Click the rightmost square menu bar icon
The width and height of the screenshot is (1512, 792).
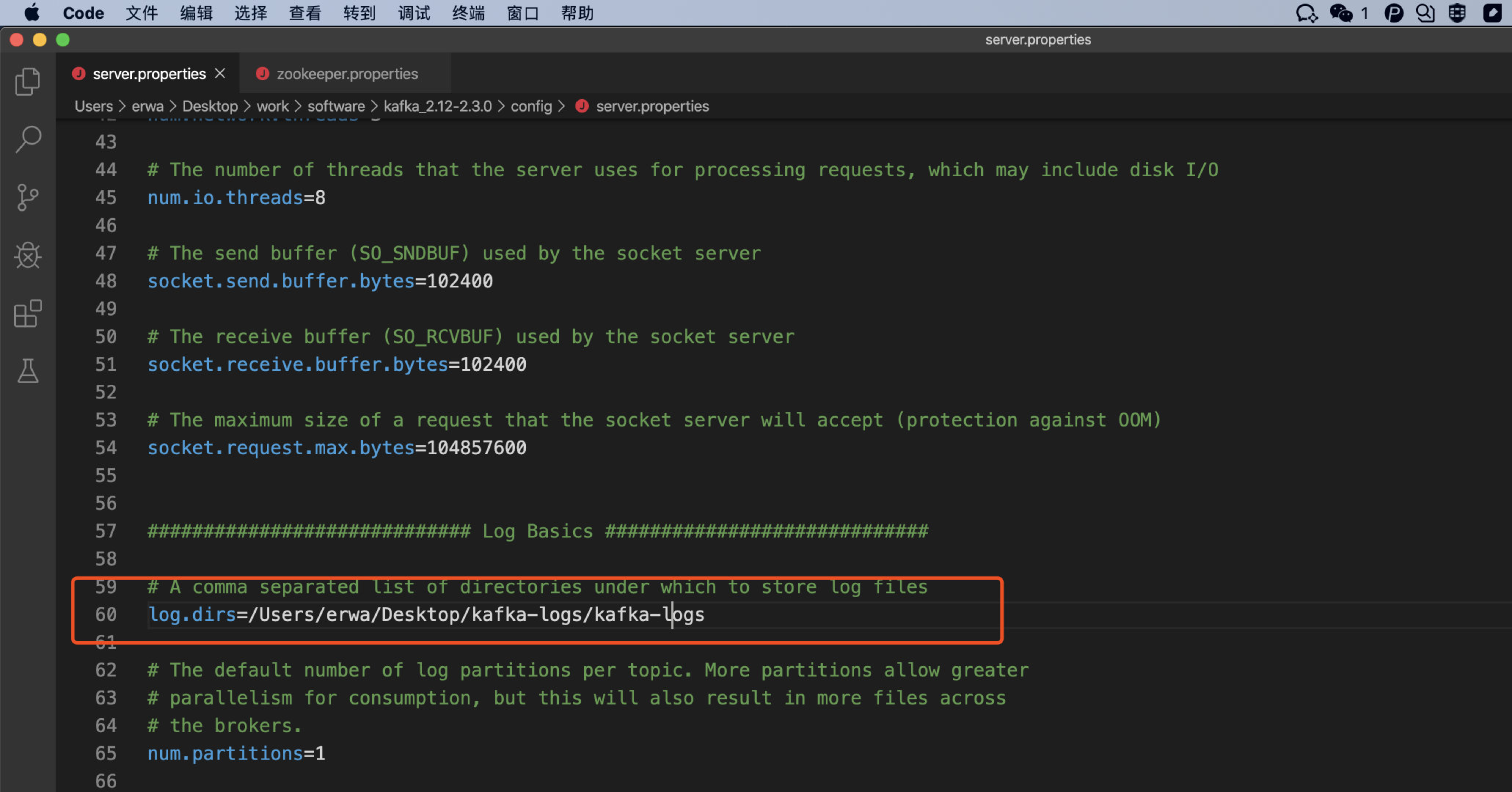pyautogui.click(x=1491, y=13)
